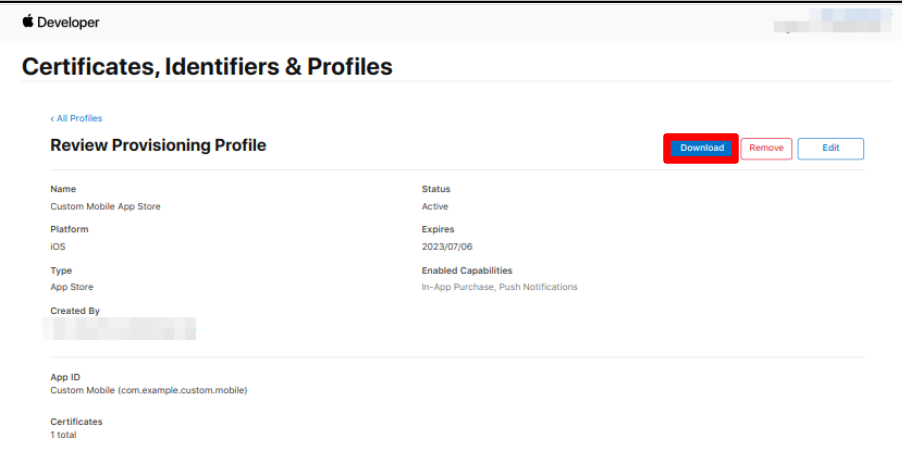Go back to All Profiles

pos(76,118)
